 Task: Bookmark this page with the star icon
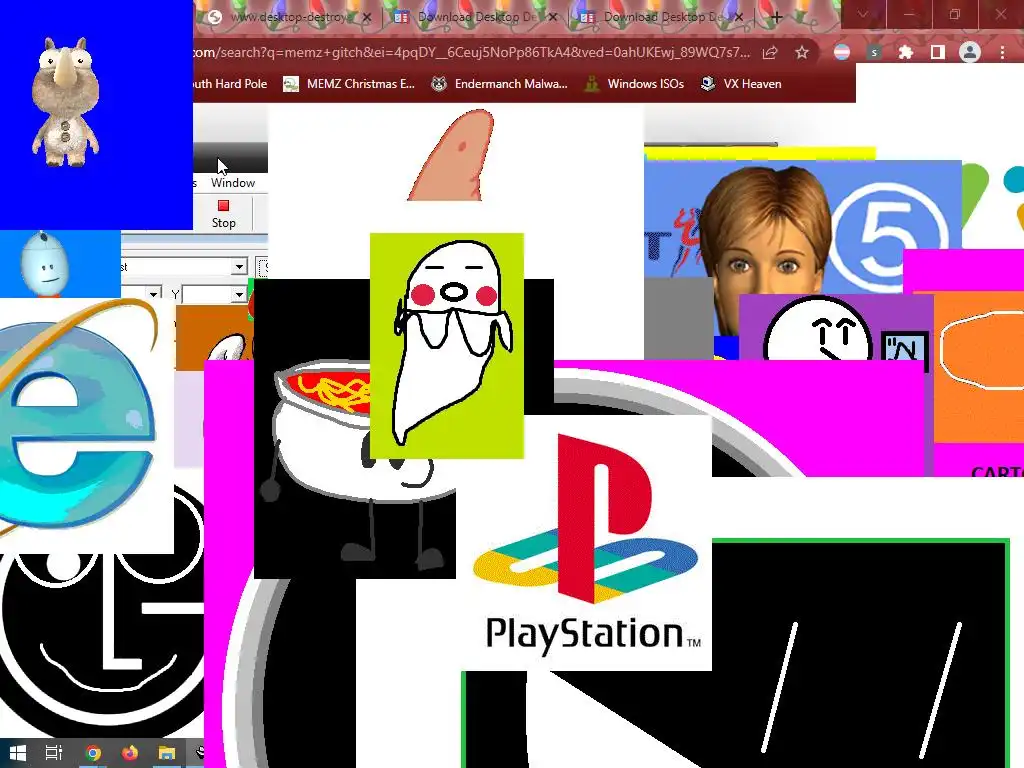coord(802,52)
